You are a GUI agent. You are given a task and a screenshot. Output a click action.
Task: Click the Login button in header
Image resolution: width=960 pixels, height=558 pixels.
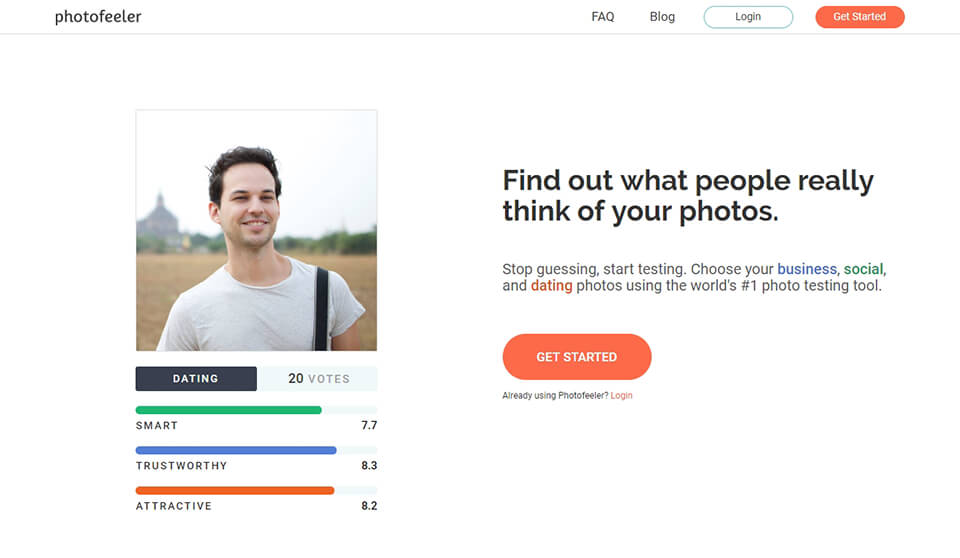click(x=748, y=17)
